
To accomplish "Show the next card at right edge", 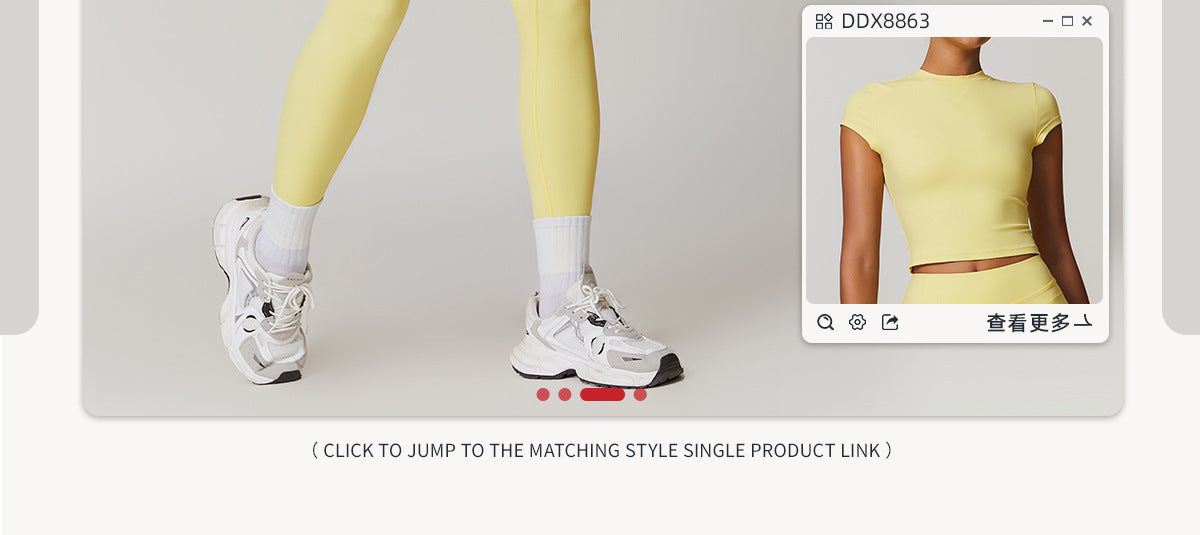I will pyautogui.click(x=1181, y=167).
